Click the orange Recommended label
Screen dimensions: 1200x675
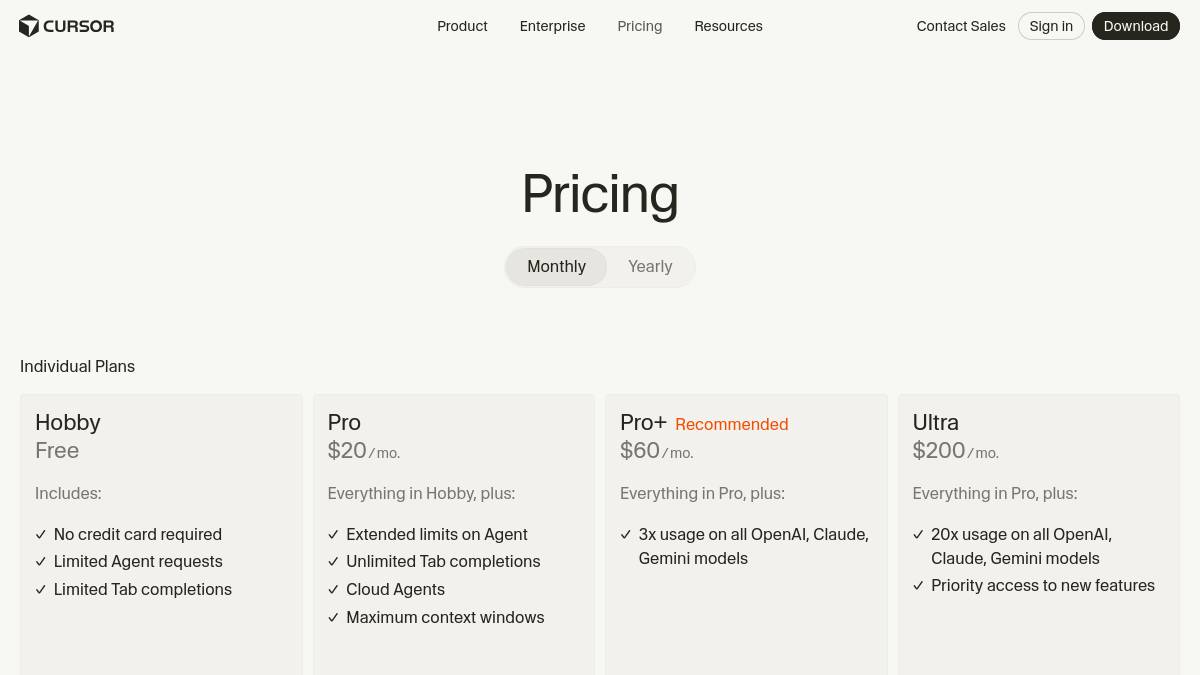[x=731, y=425]
